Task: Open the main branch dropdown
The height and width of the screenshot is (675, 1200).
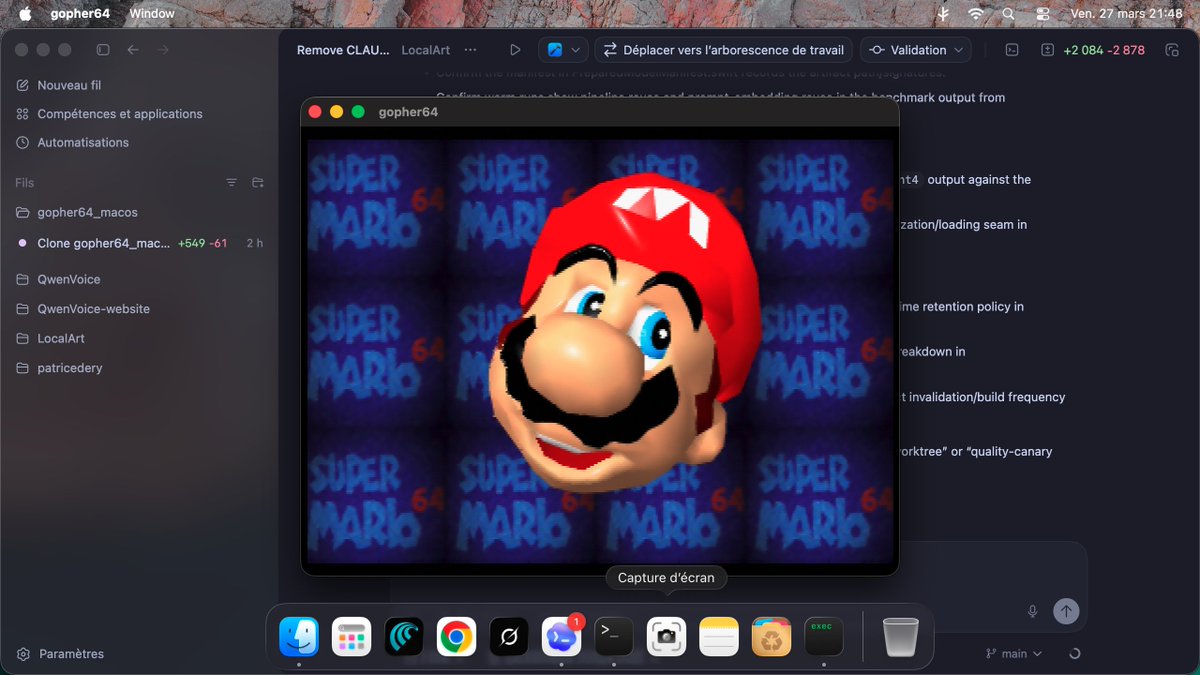Action: [1014, 653]
